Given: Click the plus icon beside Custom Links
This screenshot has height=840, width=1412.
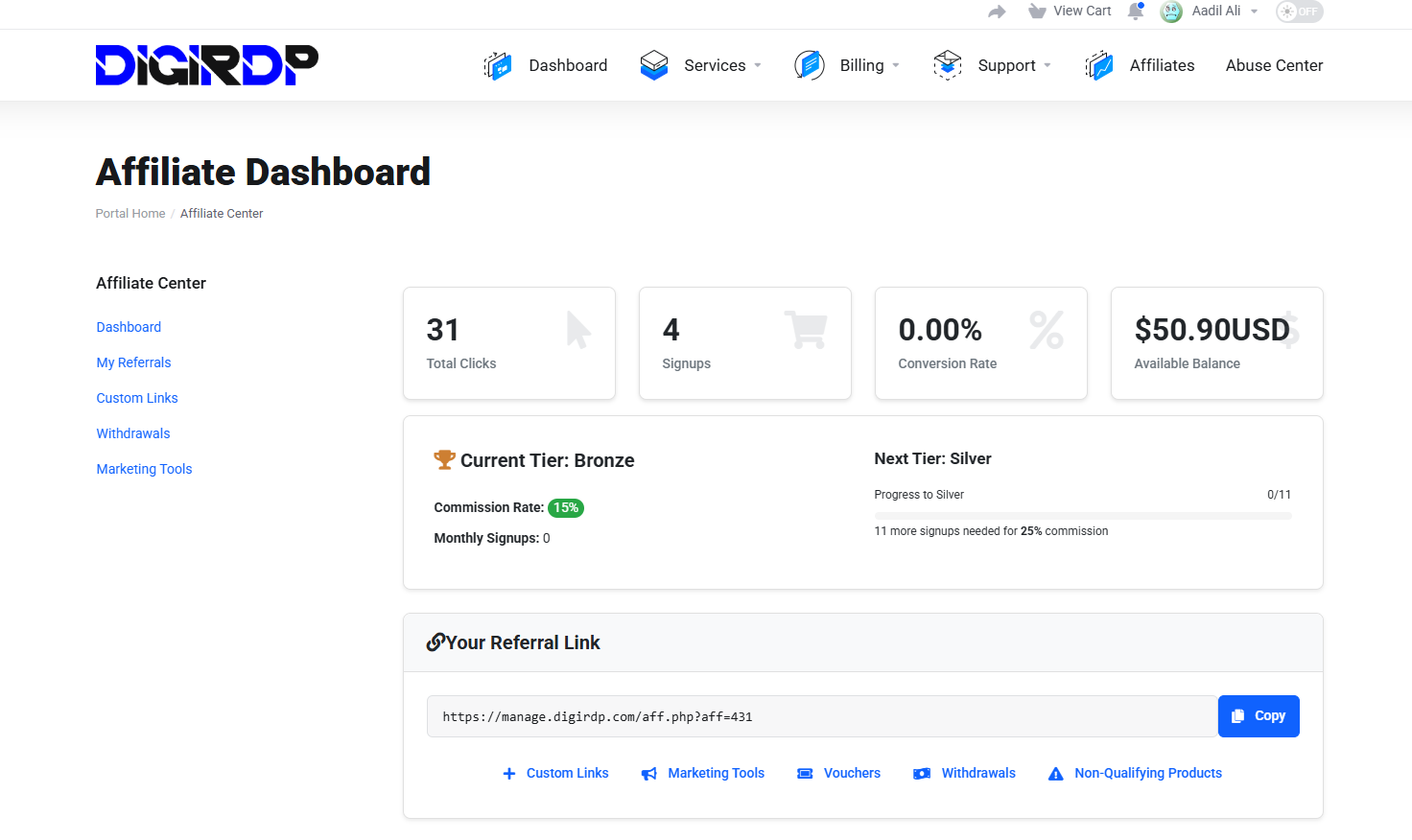Looking at the screenshot, I should pos(509,774).
